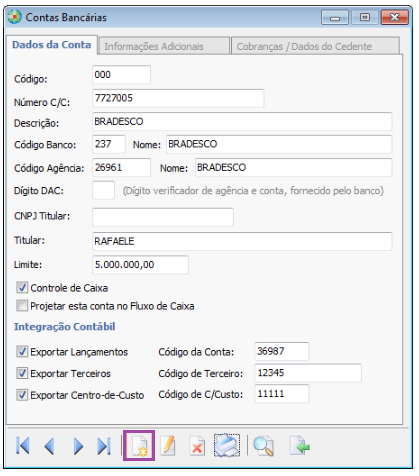Click the Descrição field
This screenshot has height=476, width=419.
pos(242,121)
